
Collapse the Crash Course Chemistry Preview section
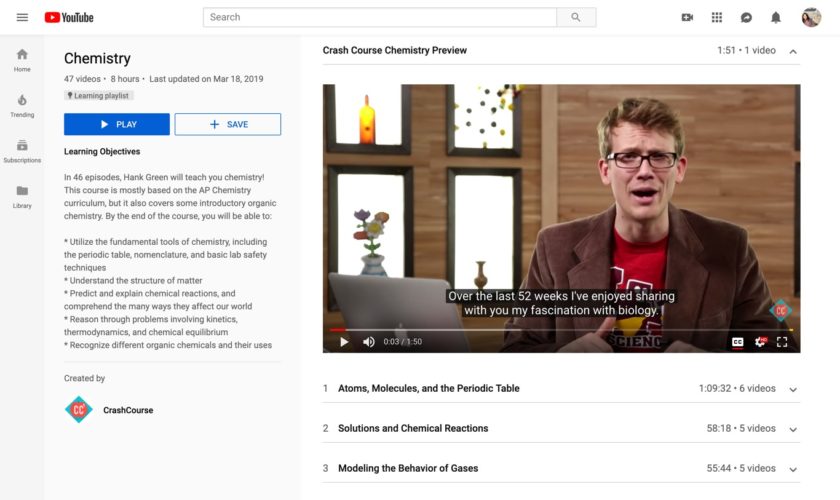coord(793,51)
